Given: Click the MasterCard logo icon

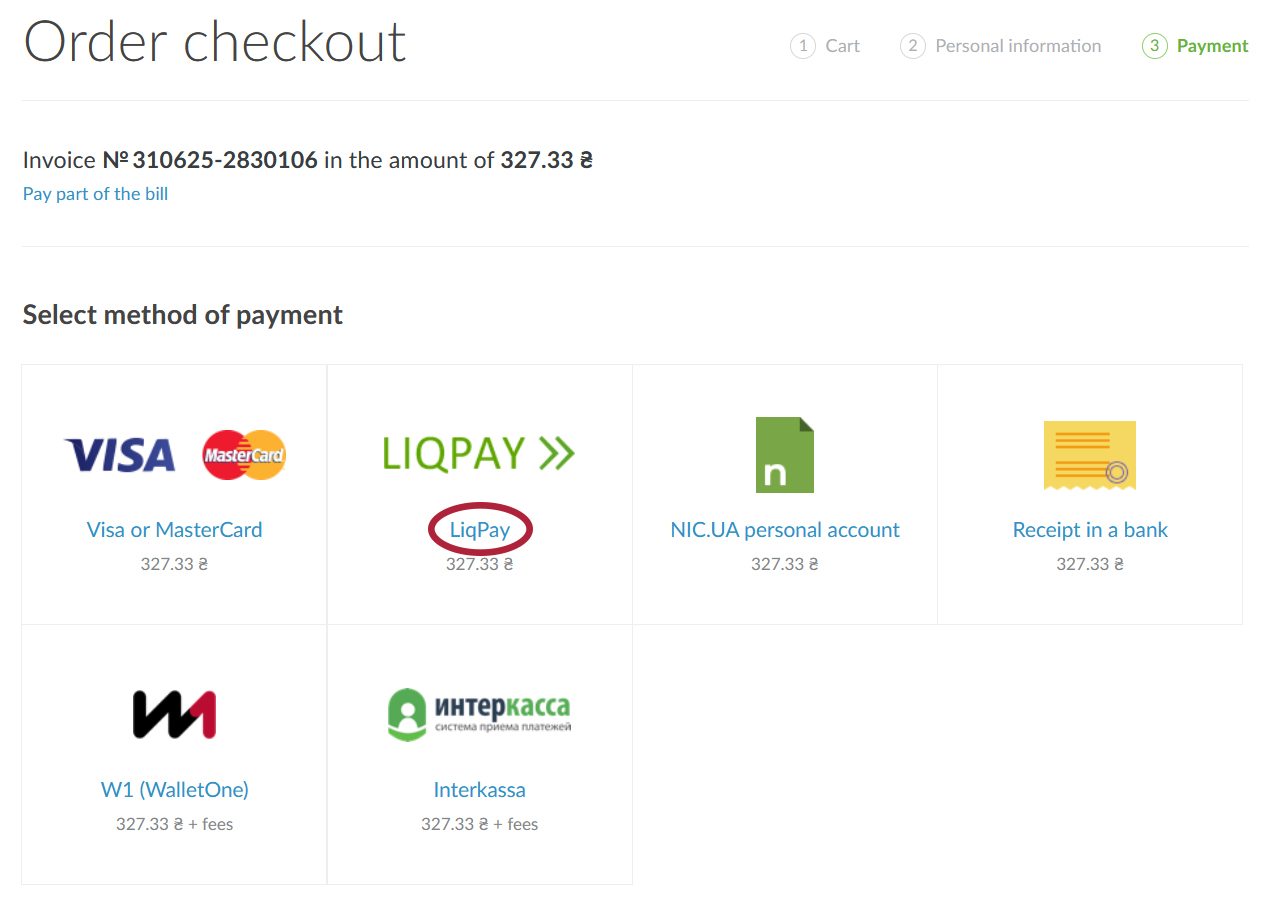Looking at the screenshot, I should [x=244, y=455].
